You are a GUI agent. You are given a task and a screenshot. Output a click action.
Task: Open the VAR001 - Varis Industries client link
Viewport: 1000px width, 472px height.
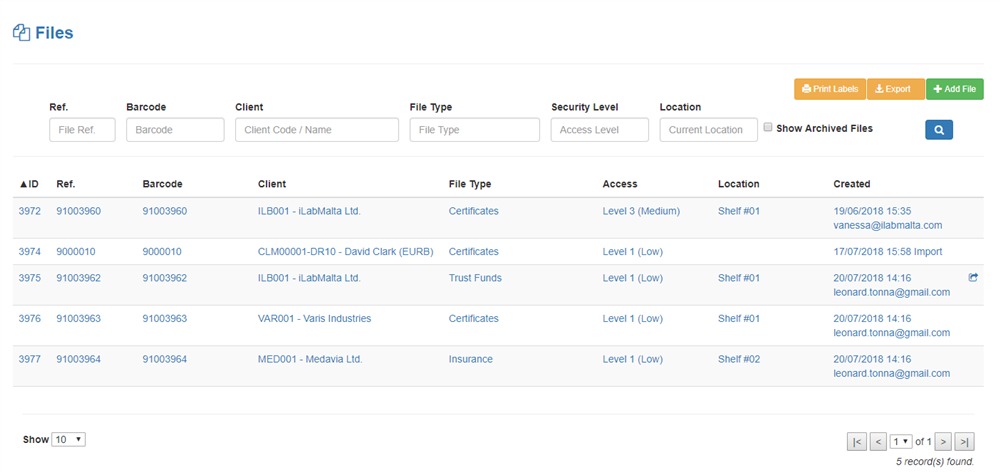point(314,318)
